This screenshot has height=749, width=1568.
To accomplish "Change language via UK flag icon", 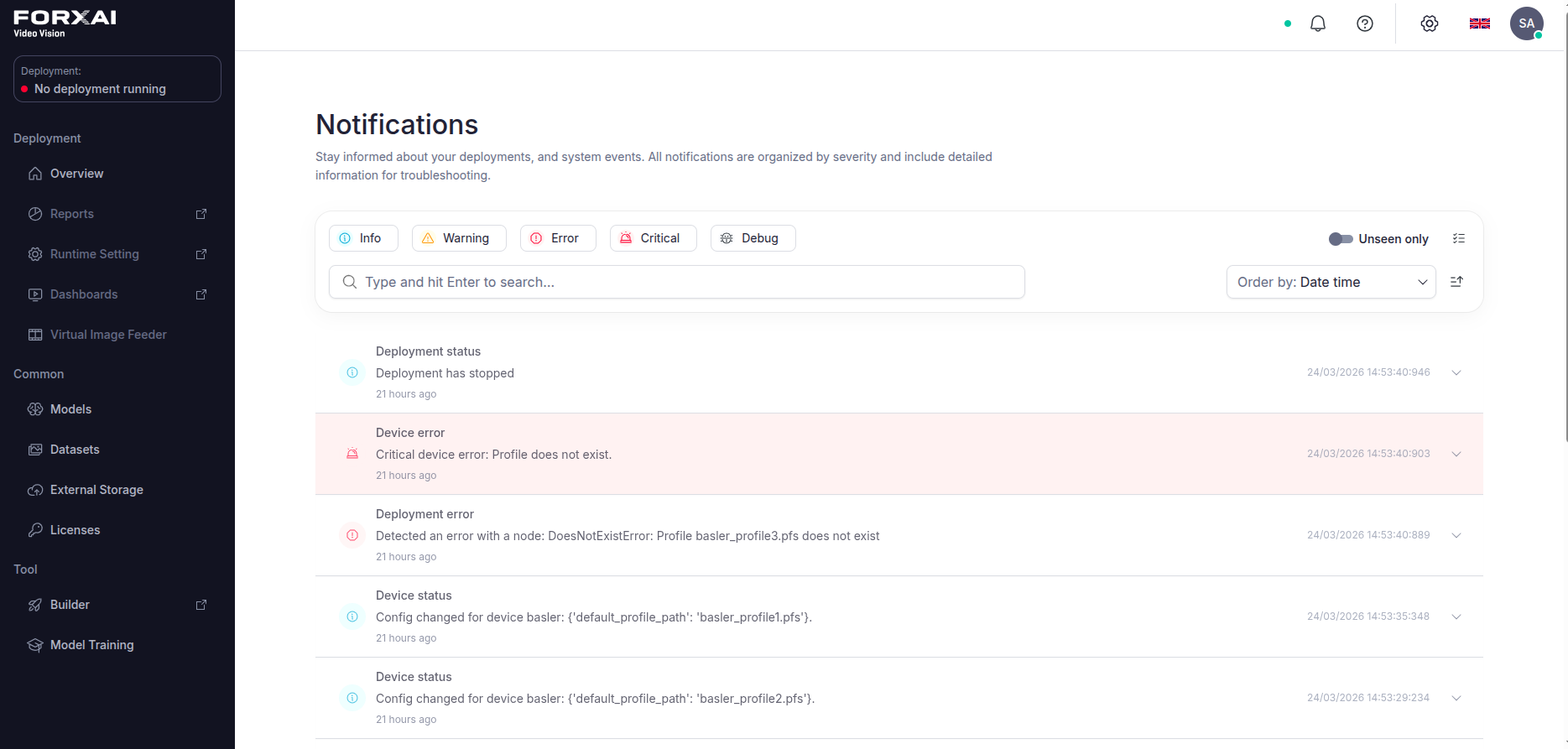I will (x=1480, y=23).
